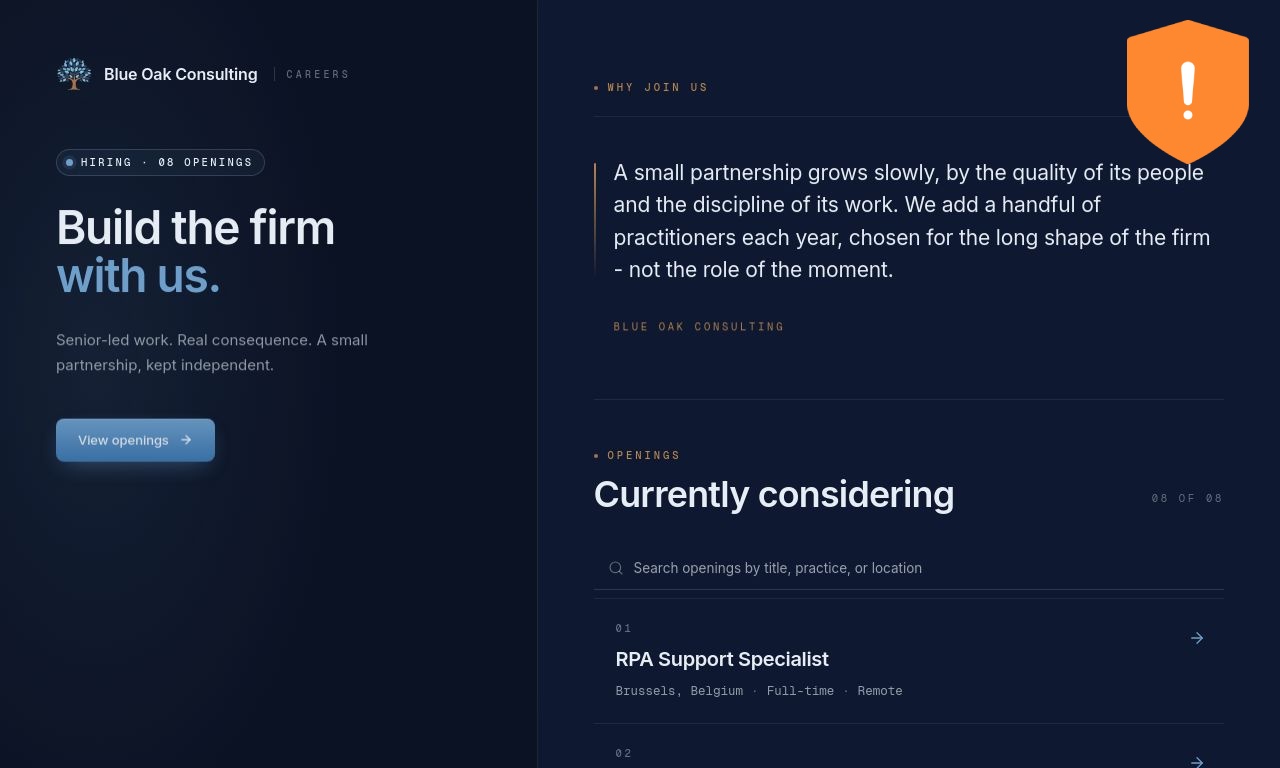Click the Blue Oak Consulting brand name
1280x768 pixels.
click(x=181, y=74)
